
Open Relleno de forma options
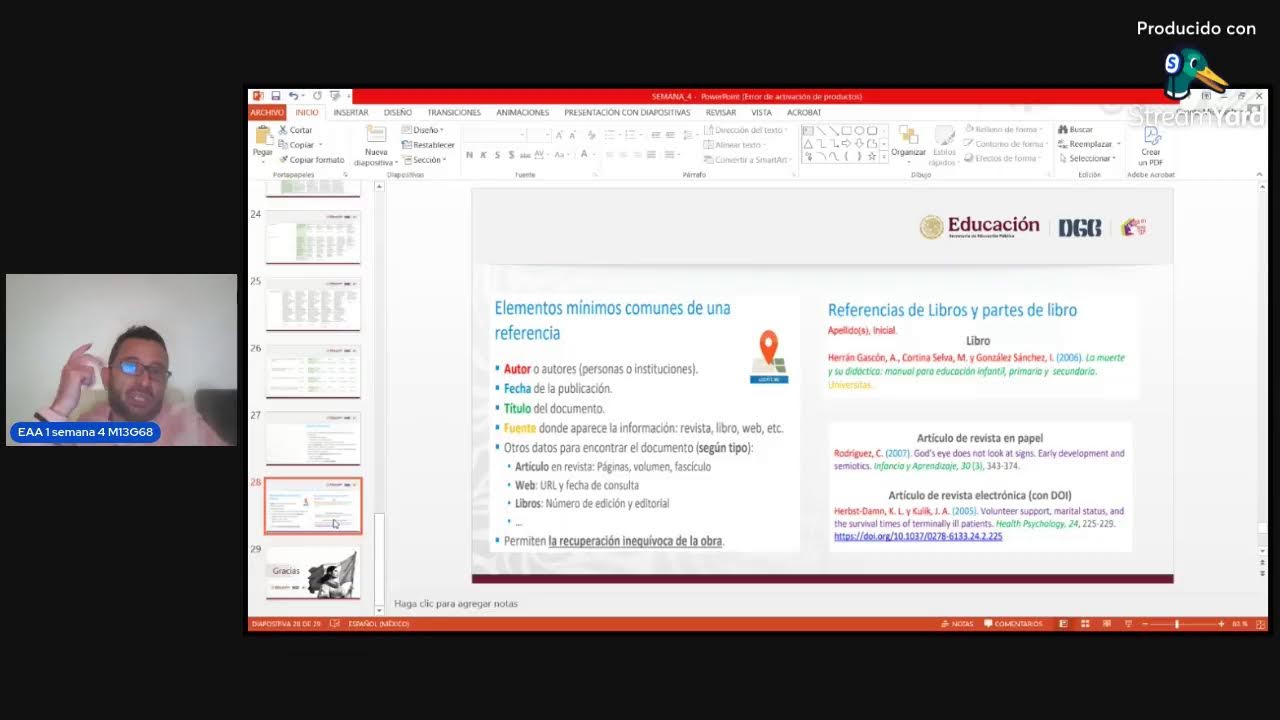(x=1002, y=130)
